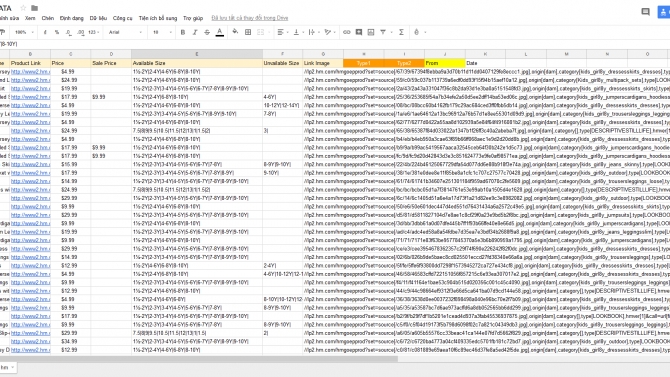Image resolution: width=670 pixels, height=377 pixels.
Task: Expand the merge cells dropdown arrow
Action: (268, 32)
